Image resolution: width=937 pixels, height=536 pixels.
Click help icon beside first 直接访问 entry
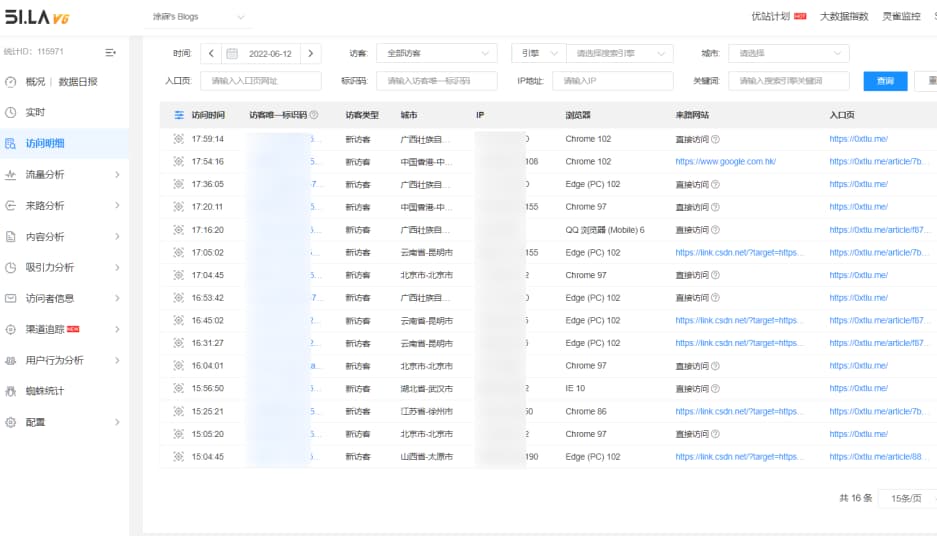pos(715,139)
